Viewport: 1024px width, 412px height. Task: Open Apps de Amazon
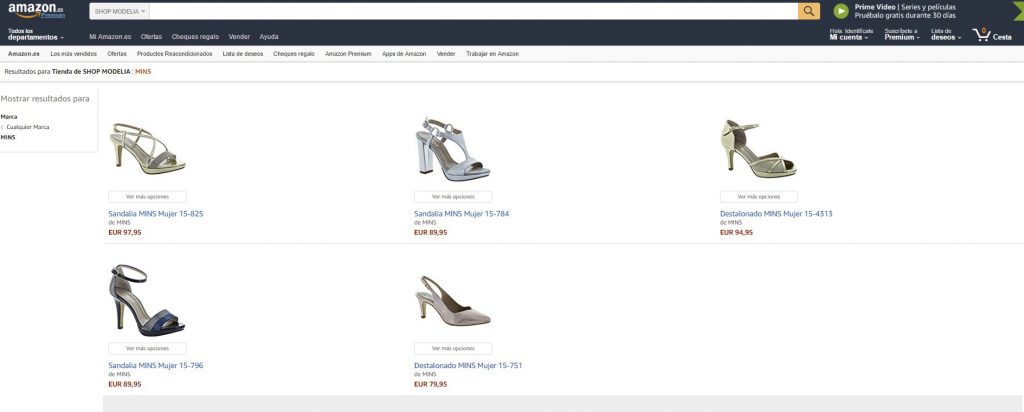pos(404,54)
